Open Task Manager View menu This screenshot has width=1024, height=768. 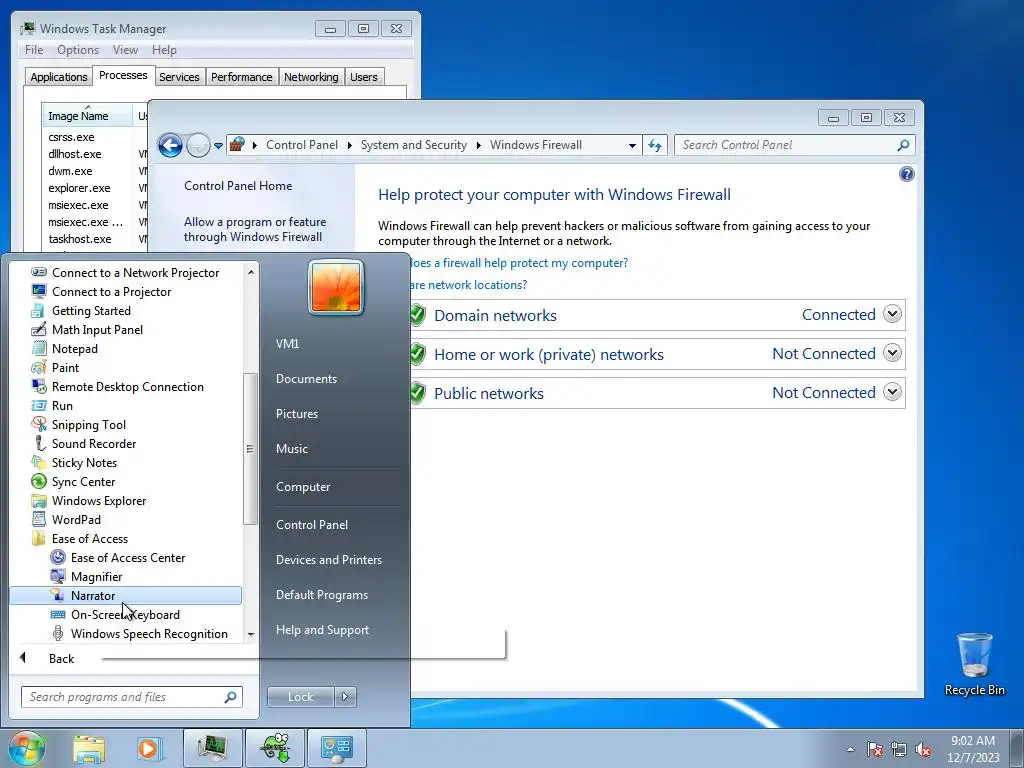click(125, 50)
